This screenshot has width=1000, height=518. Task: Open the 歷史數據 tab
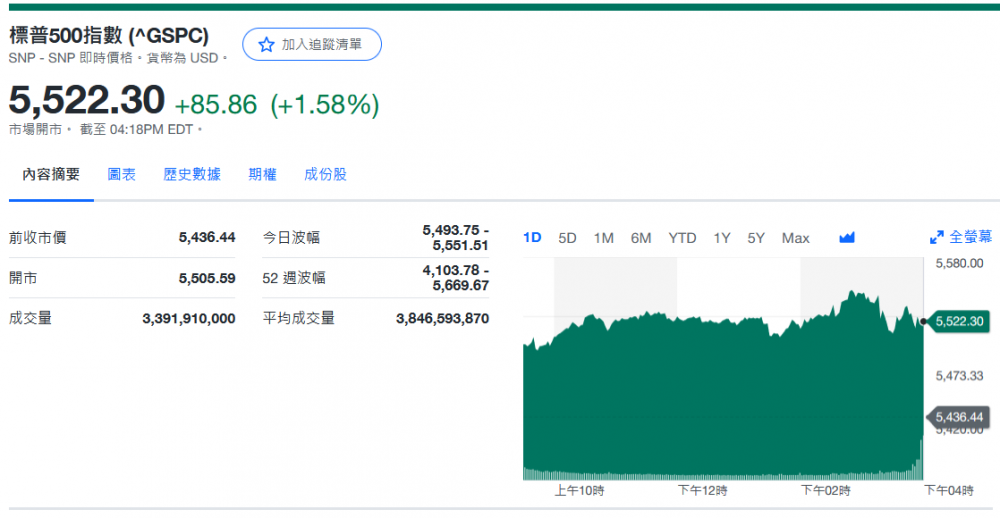(192, 175)
